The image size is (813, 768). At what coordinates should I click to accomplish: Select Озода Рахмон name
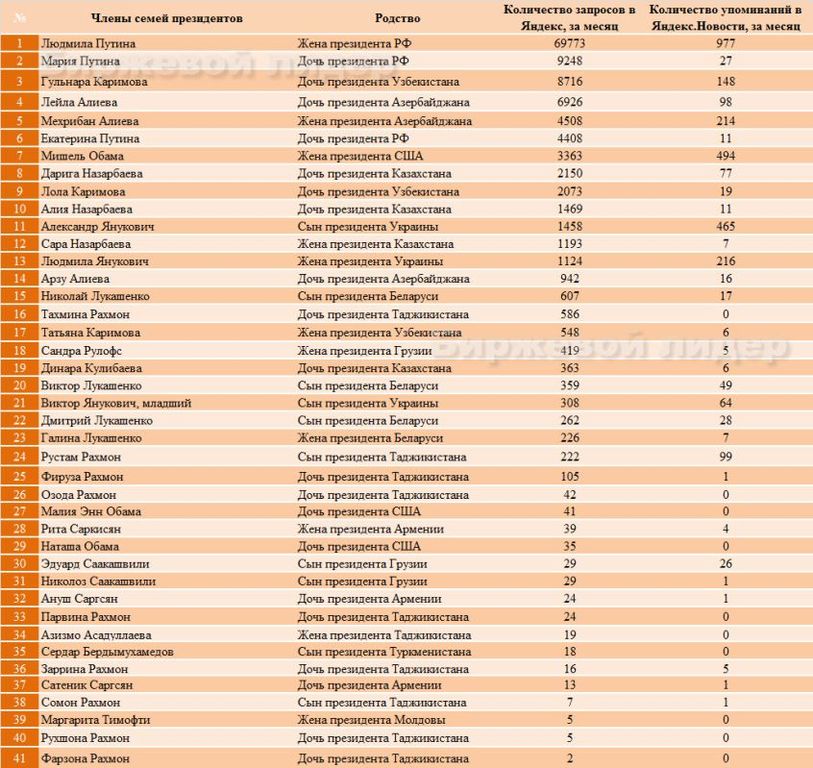pyautogui.click(x=79, y=495)
